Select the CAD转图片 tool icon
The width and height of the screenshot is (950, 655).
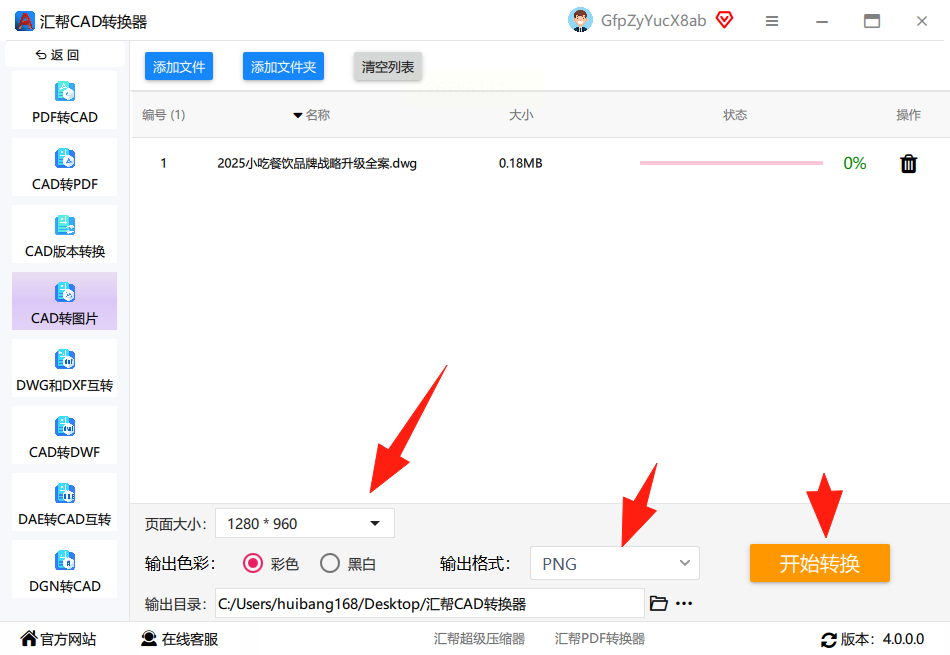coord(65,293)
